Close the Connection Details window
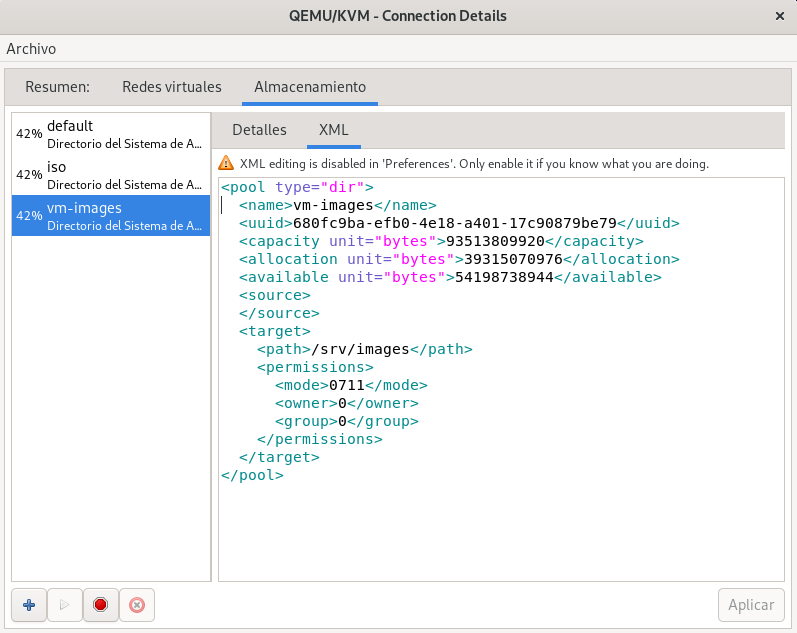 (x=780, y=16)
